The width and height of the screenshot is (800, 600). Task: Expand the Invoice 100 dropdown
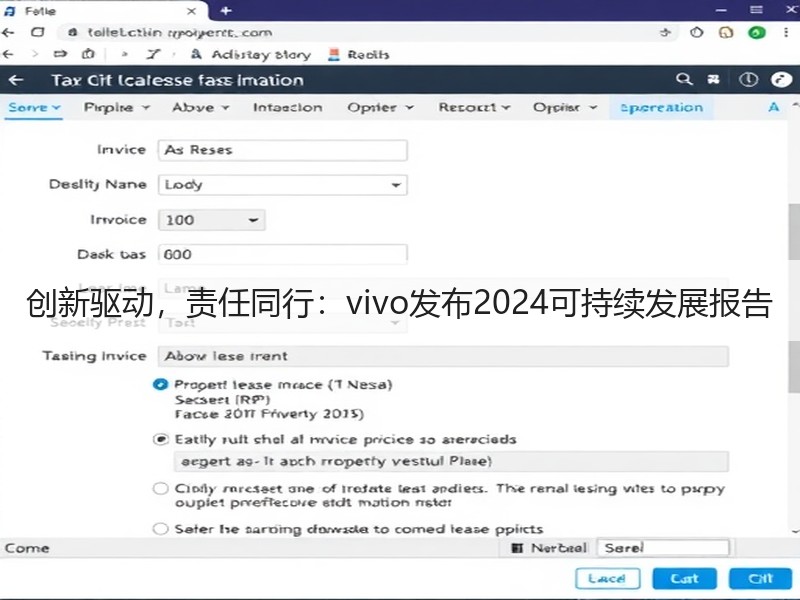click(212, 220)
